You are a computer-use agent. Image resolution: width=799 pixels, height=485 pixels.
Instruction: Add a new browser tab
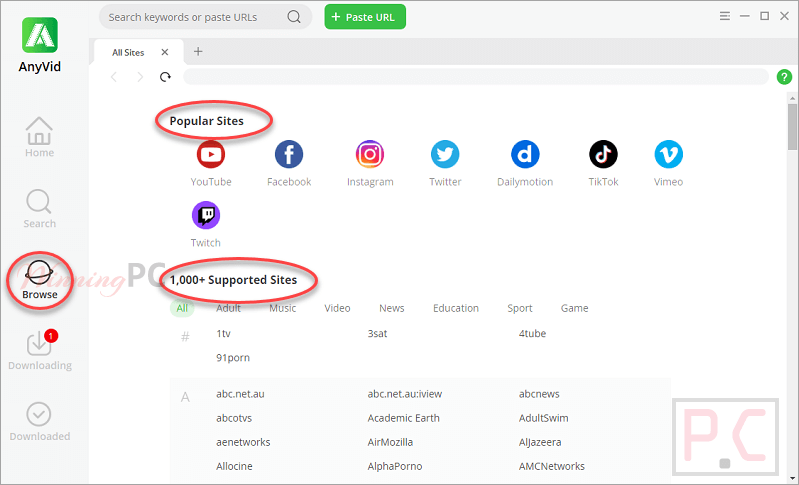pos(198,51)
